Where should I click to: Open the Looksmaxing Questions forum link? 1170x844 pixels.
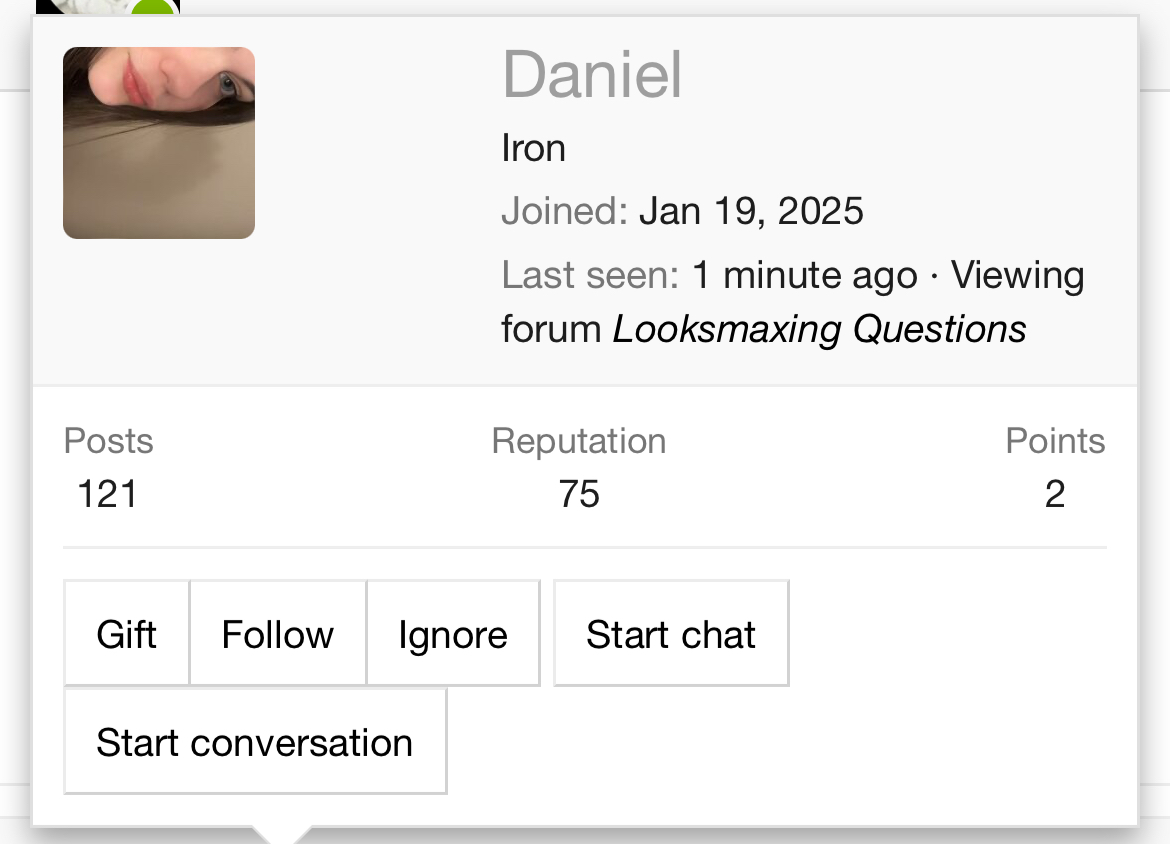(819, 329)
